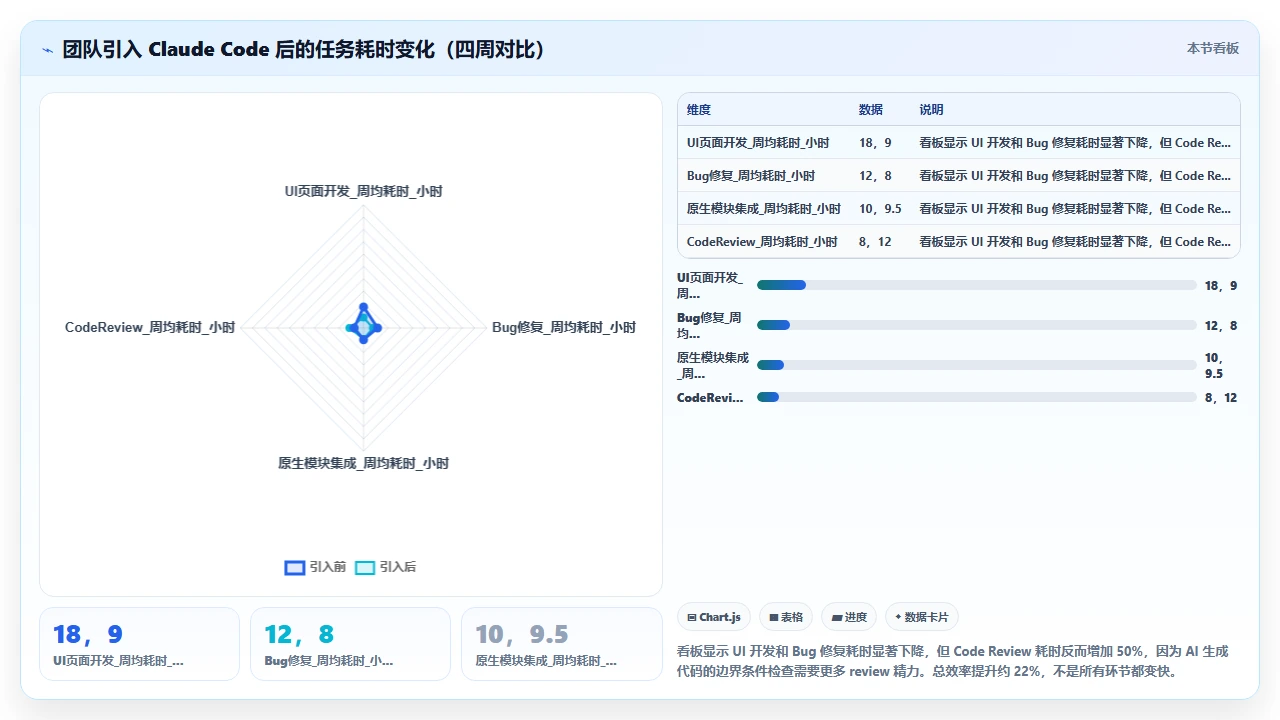Select the 进度 chip

(x=850, y=617)
